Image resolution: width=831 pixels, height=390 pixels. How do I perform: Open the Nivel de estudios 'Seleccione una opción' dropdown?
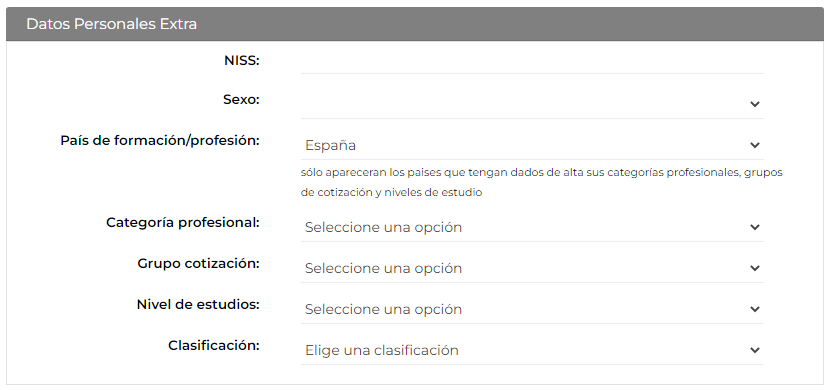532,309
